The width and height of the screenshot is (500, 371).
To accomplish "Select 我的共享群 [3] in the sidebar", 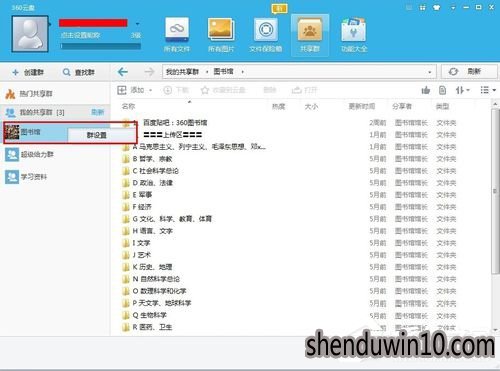I will (x=42, y=112).
